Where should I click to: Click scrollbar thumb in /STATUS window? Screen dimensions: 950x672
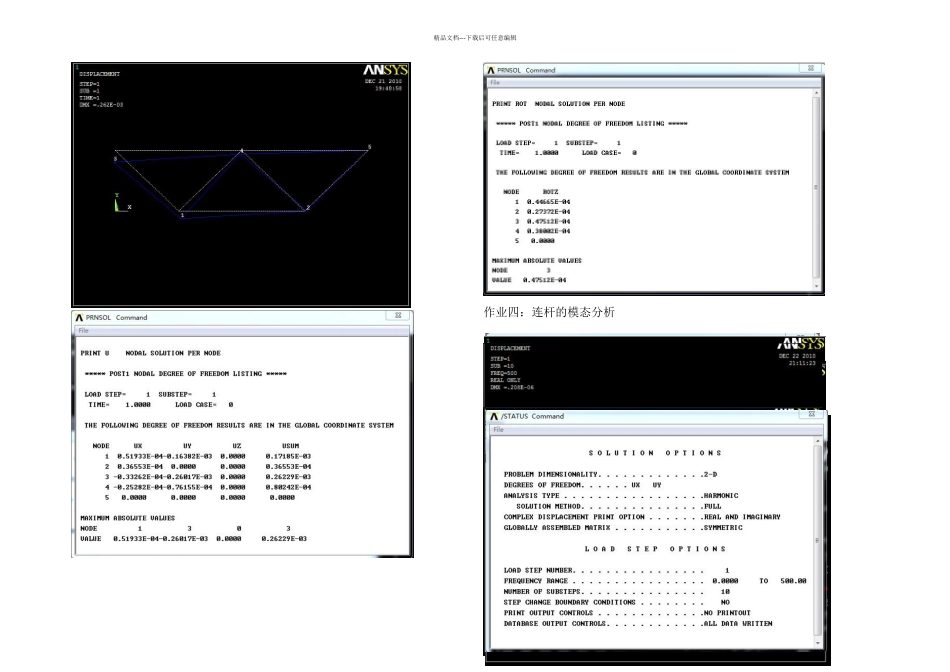point(817,541)
